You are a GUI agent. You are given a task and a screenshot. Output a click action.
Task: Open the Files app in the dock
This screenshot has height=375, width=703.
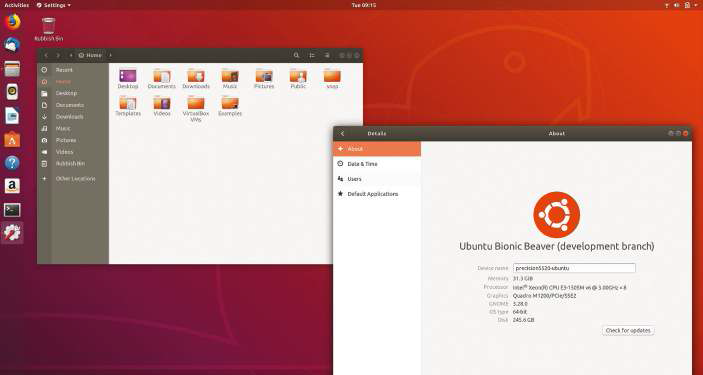(12, 69)
